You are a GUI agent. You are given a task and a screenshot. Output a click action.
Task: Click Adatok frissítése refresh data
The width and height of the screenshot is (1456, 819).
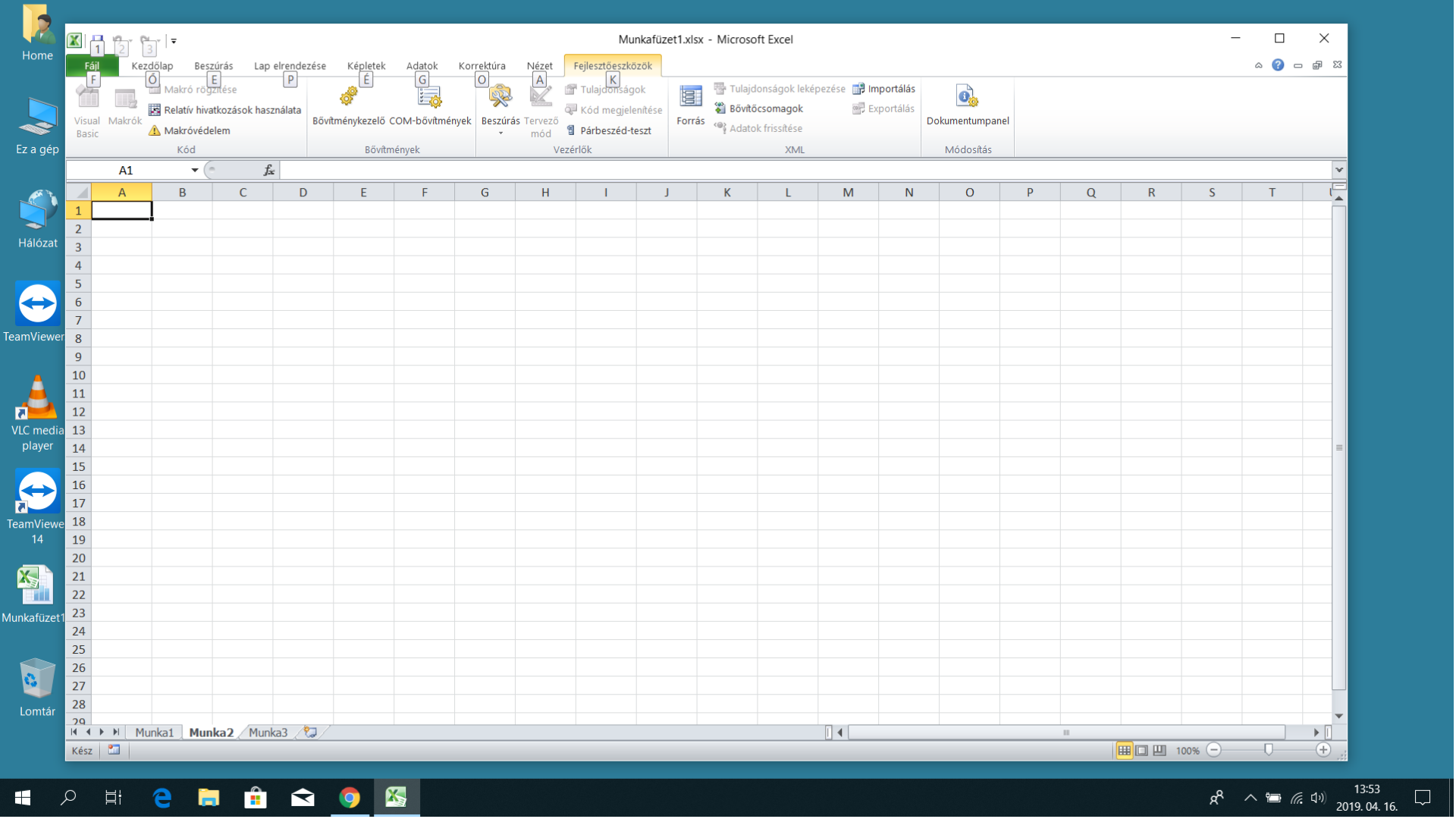pos(758,128)
